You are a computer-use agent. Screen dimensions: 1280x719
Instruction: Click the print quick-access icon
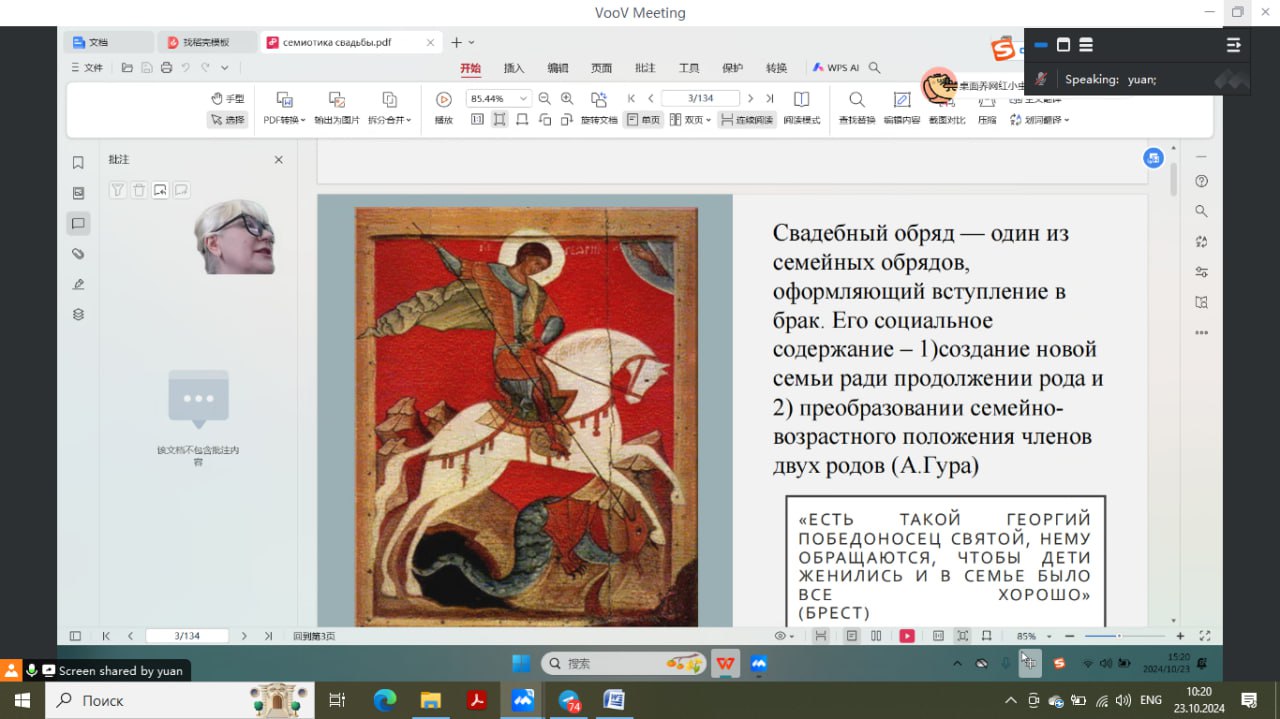166,68
